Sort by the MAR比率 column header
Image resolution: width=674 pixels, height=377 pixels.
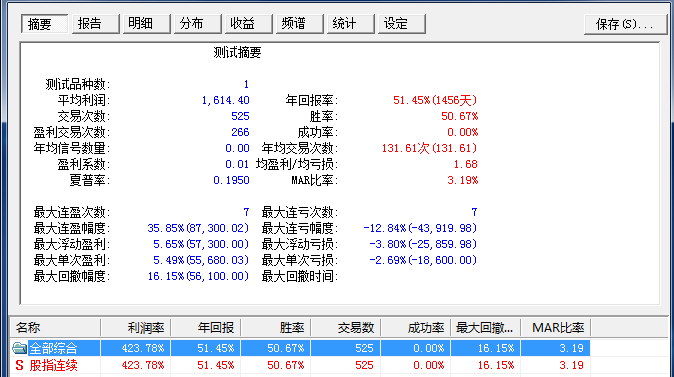tap(556, 328)
